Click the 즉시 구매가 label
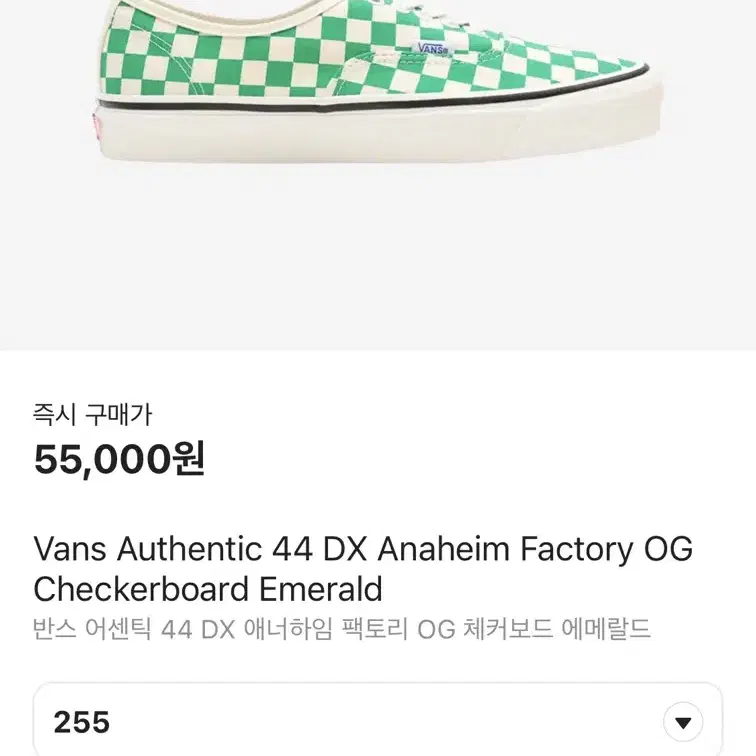This screenshot has height=756, width=756. 93,415
